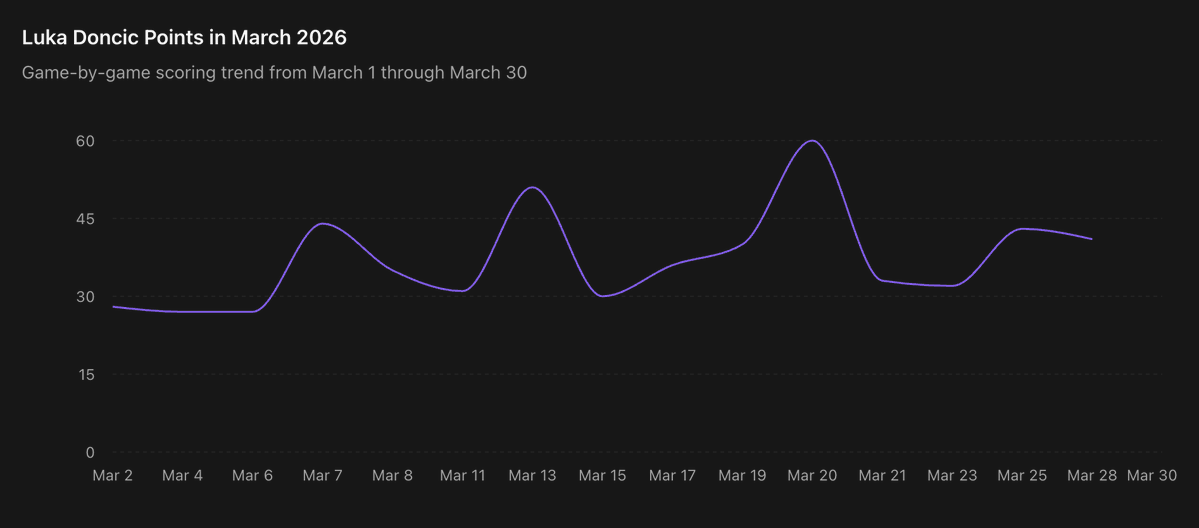Select the line's point at Mar 25
1199x528 pixels.
[x=1022, y=229]
